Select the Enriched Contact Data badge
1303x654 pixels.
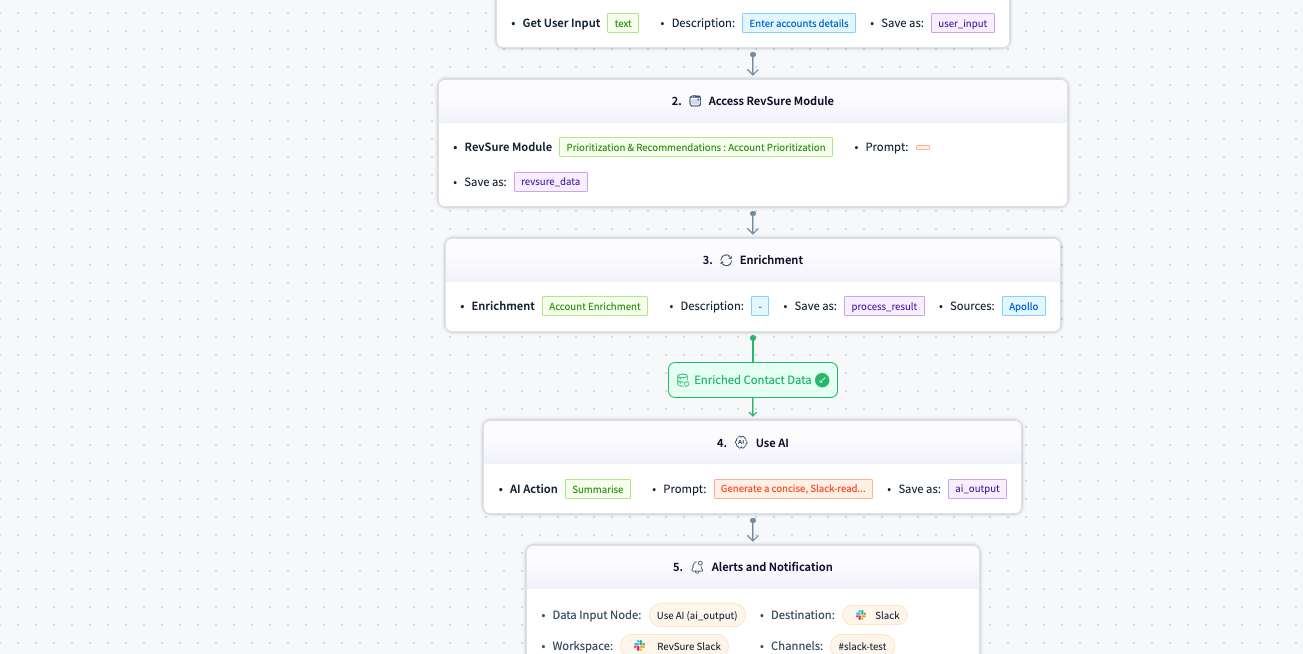tap(753, 380)
